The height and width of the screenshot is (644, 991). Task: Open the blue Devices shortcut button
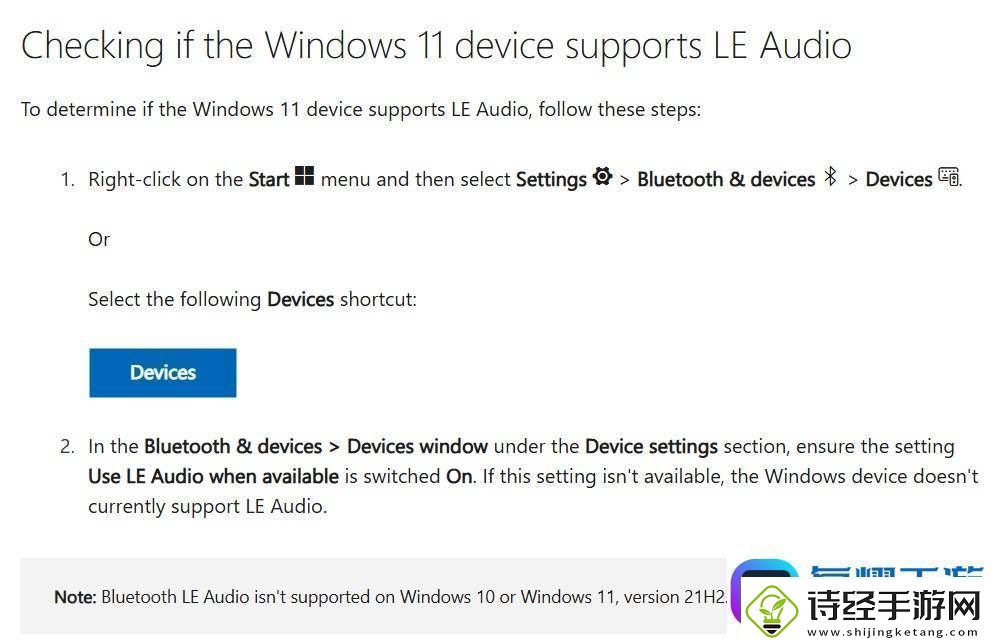(162, 372)
